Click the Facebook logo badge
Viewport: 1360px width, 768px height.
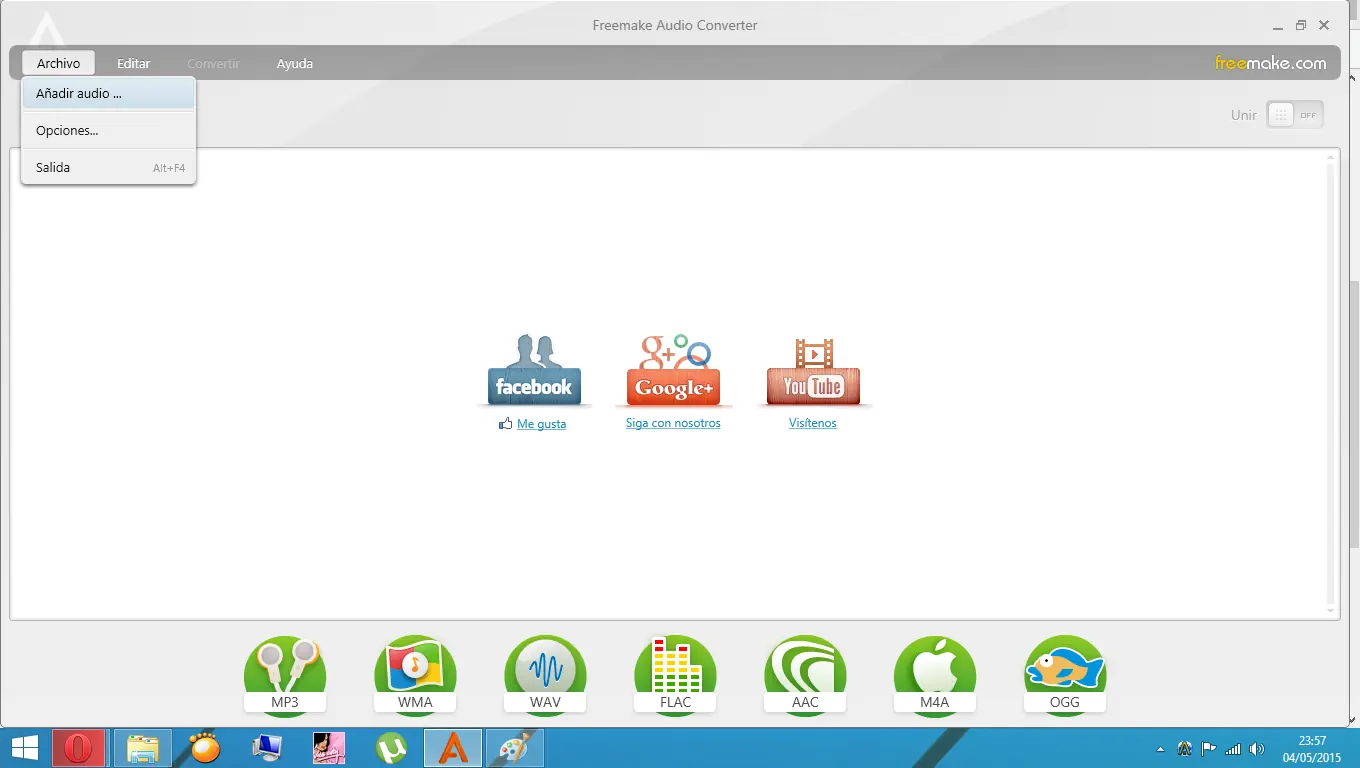tap(534, 370)
